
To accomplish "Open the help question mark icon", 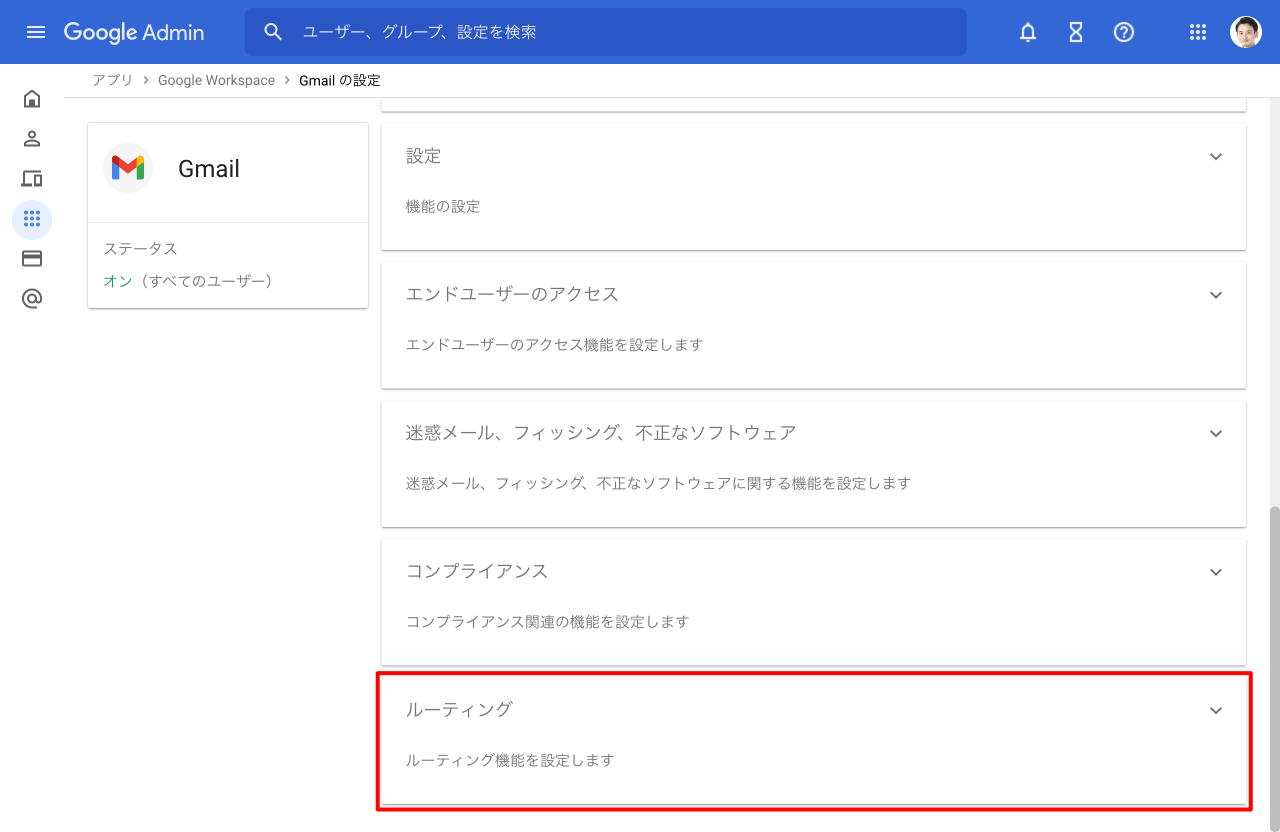I will (1124, 32).
